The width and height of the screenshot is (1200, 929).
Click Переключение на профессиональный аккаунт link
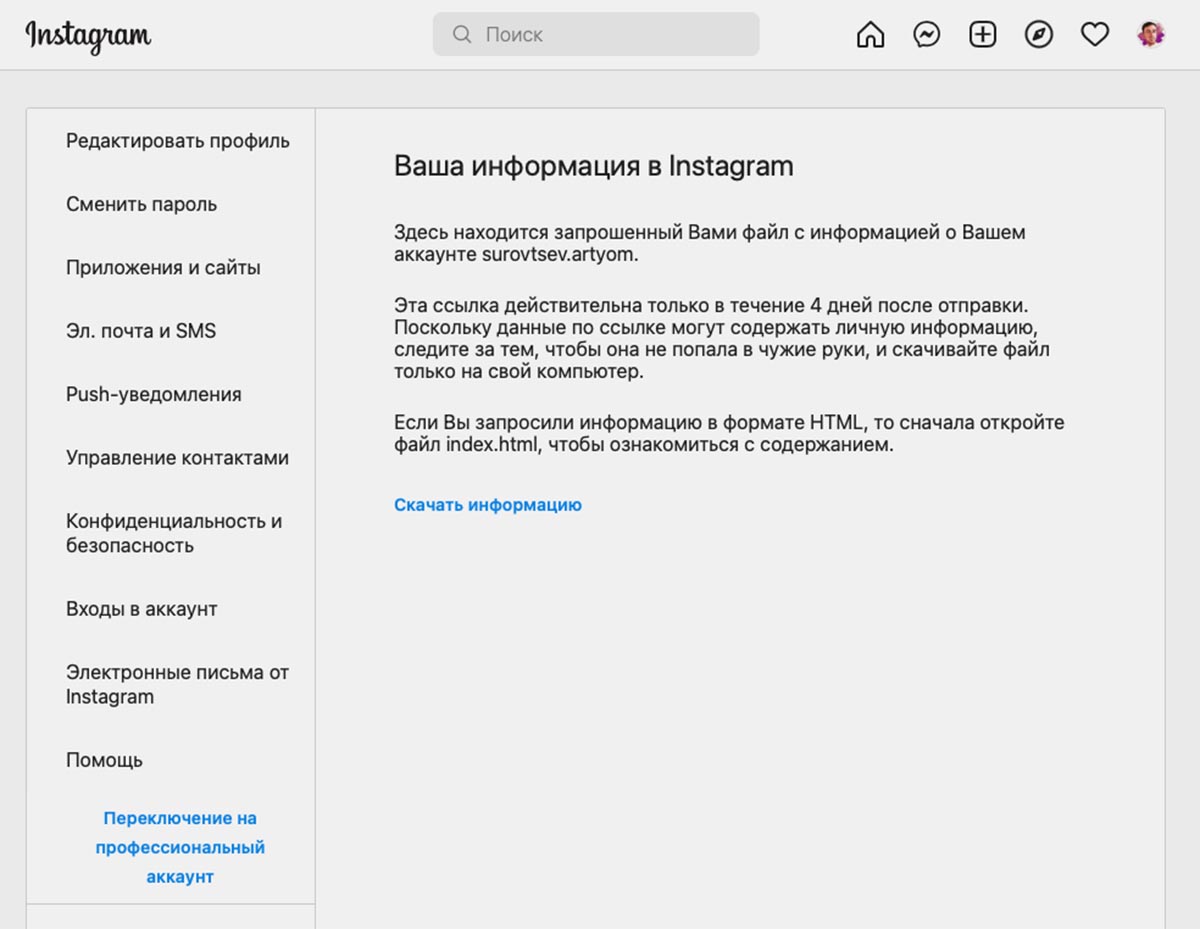[180, 847]
